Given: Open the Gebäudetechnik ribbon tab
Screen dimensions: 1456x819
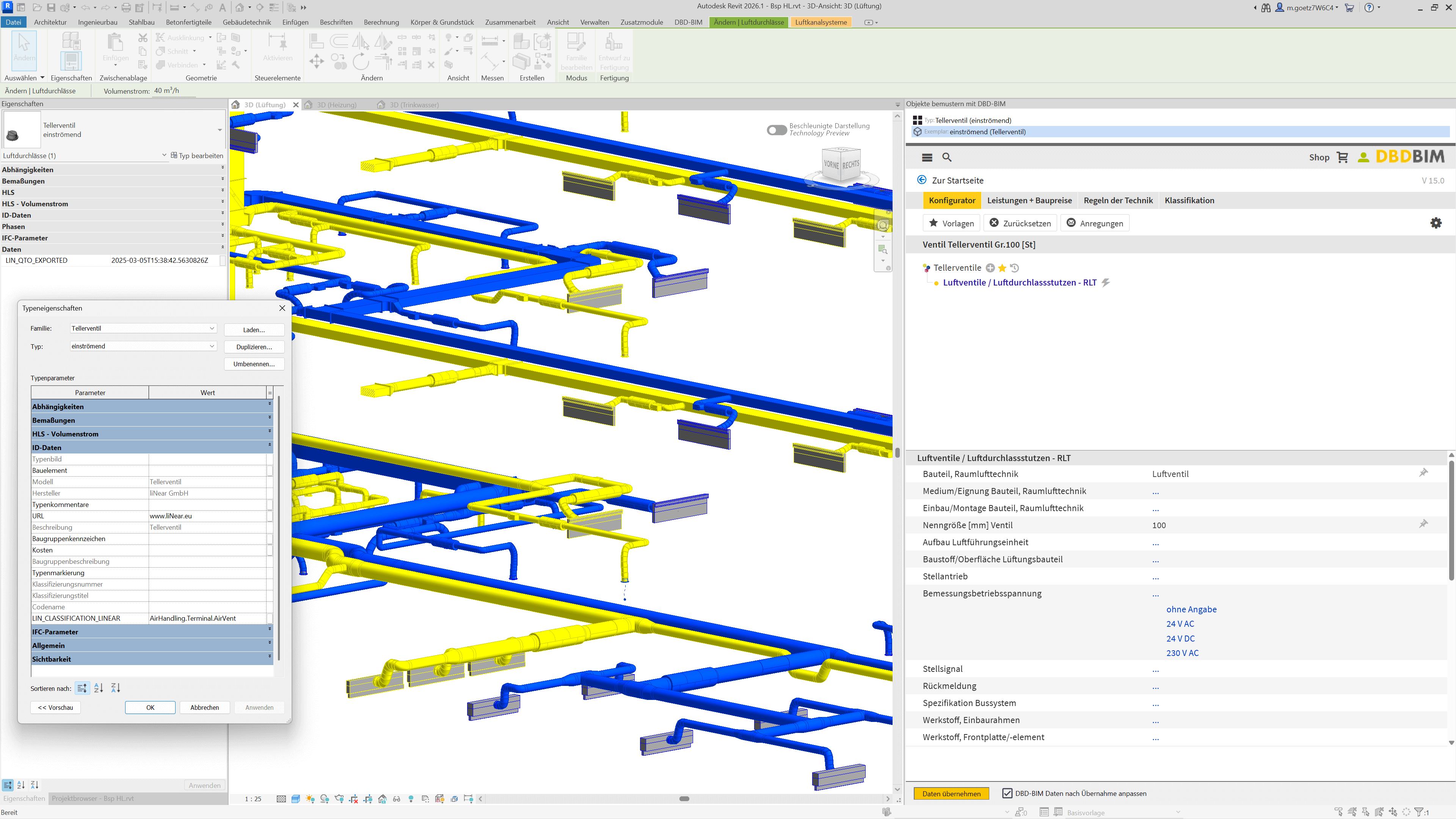Looking at the screenshot, I should pos(246,22).
